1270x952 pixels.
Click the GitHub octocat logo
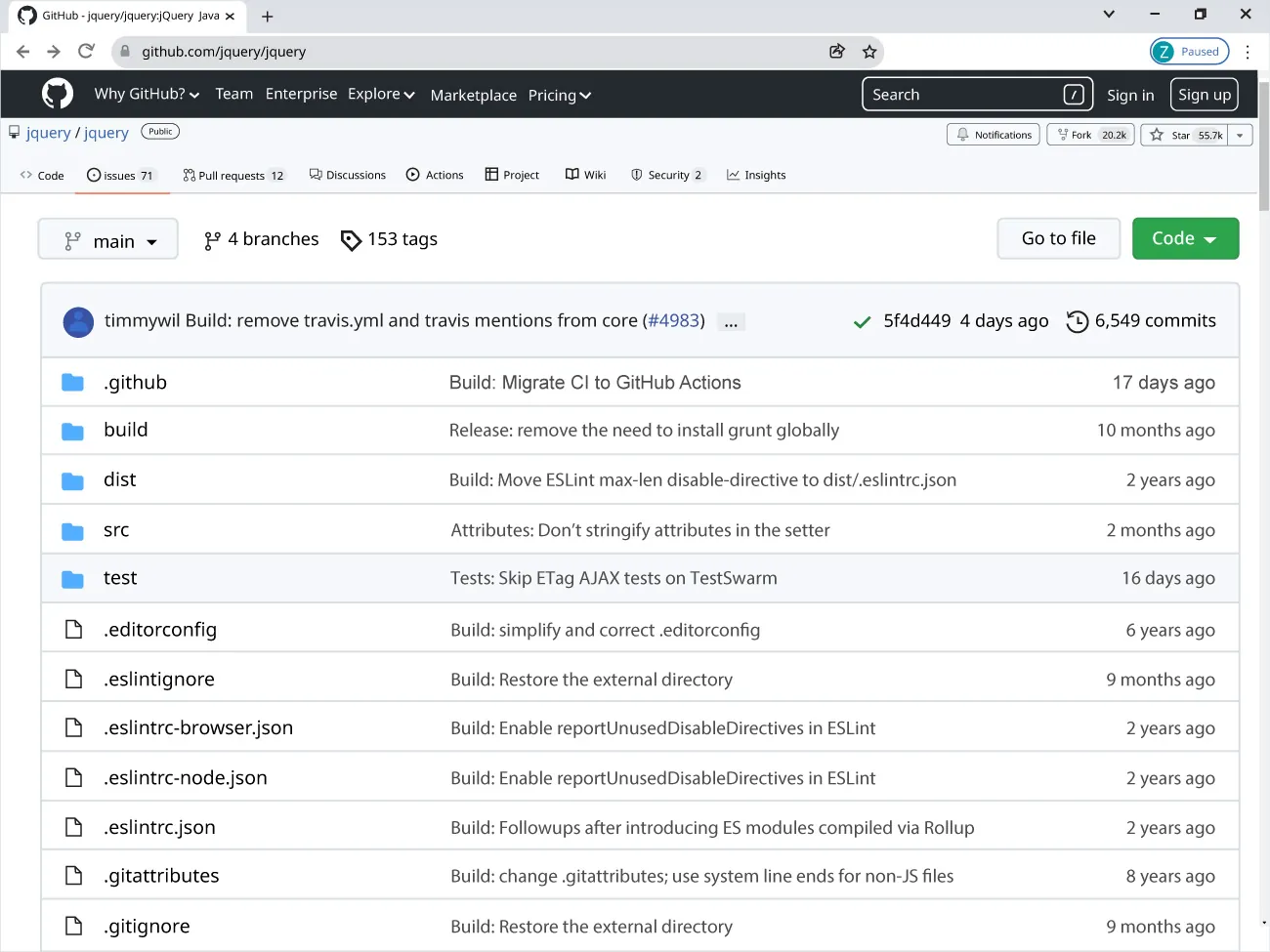pos(57,94)
